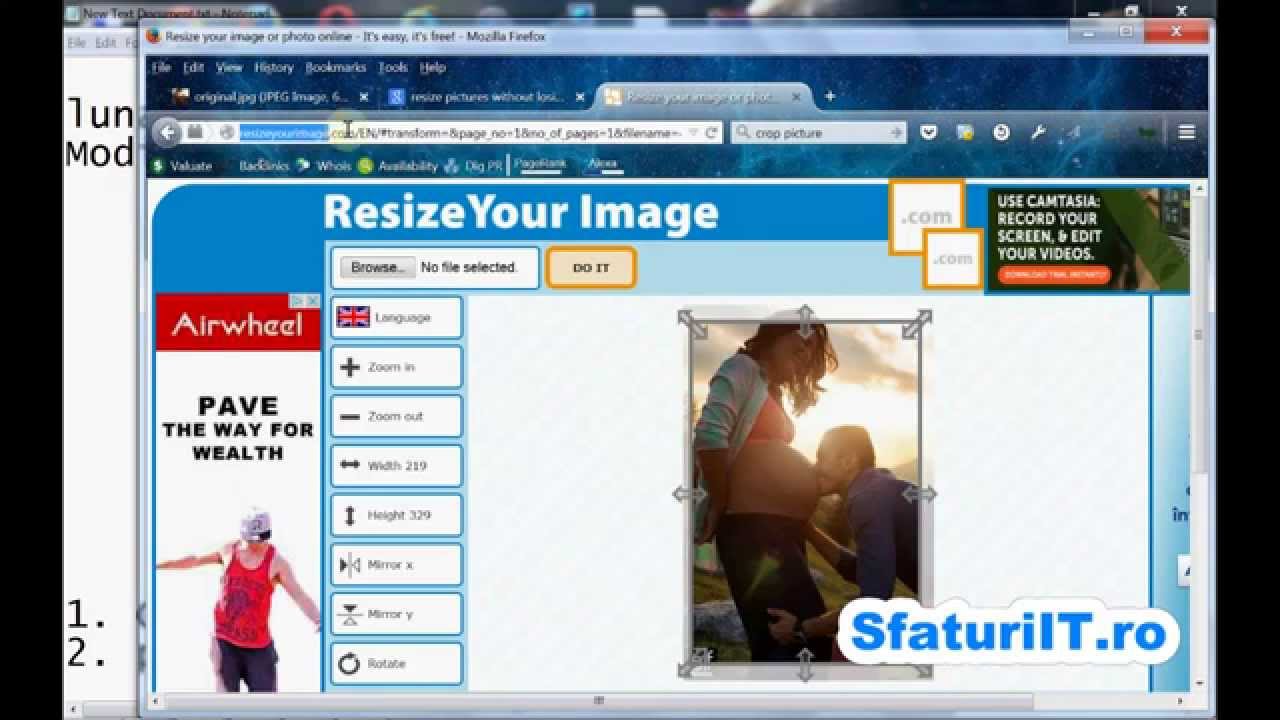
Task: Click the Browse... file button
Action: click(377, 267)
